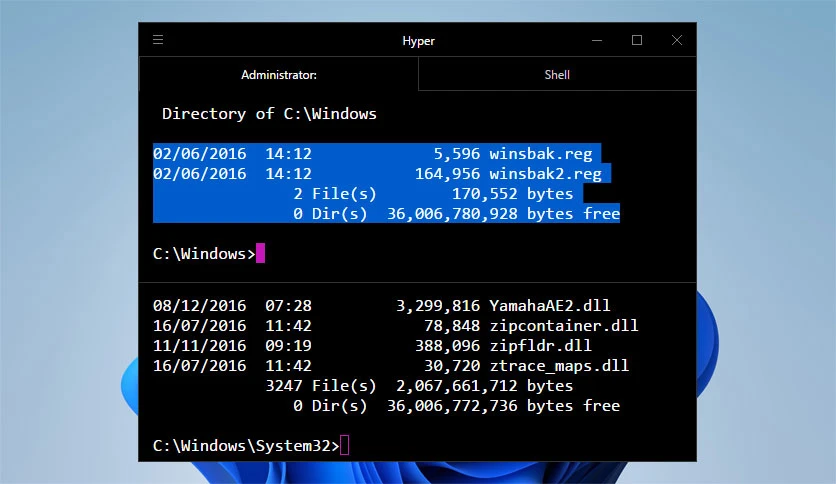Maximize the Hyper window

[637, 41]
